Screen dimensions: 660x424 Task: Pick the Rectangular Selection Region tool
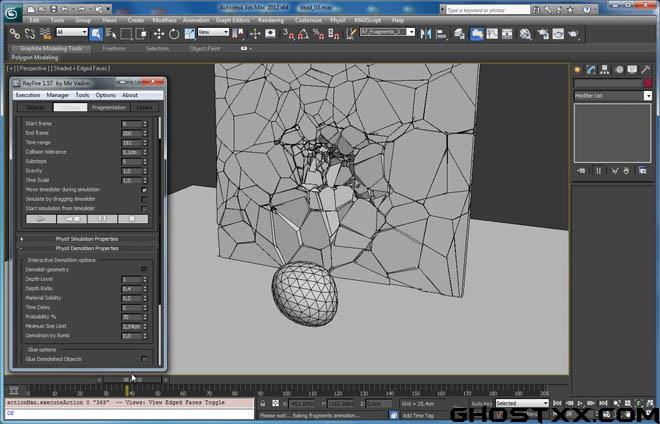(126, 34)
